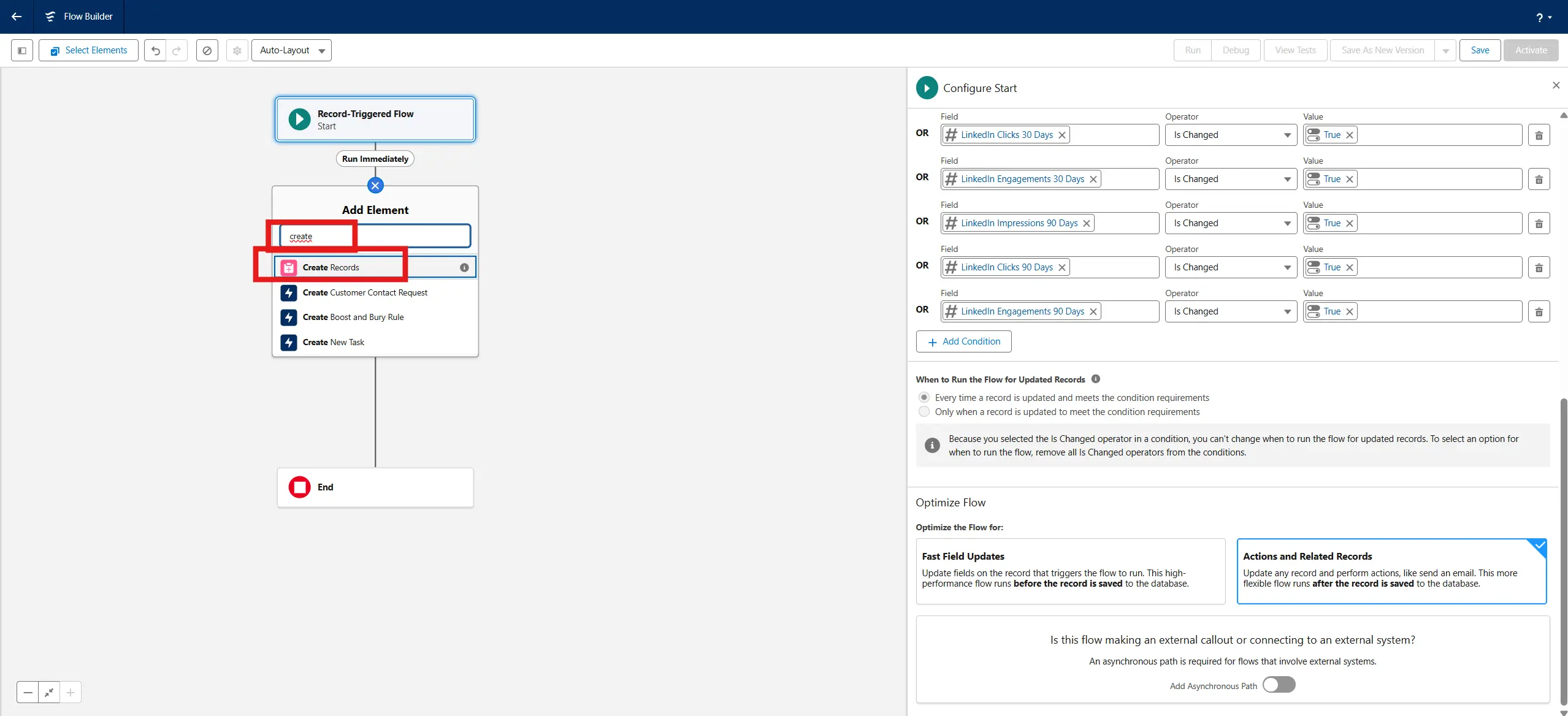Toggle the left toolbox panel icon
The width and height of the screenshot is (1568, 716).
[22, 50]
